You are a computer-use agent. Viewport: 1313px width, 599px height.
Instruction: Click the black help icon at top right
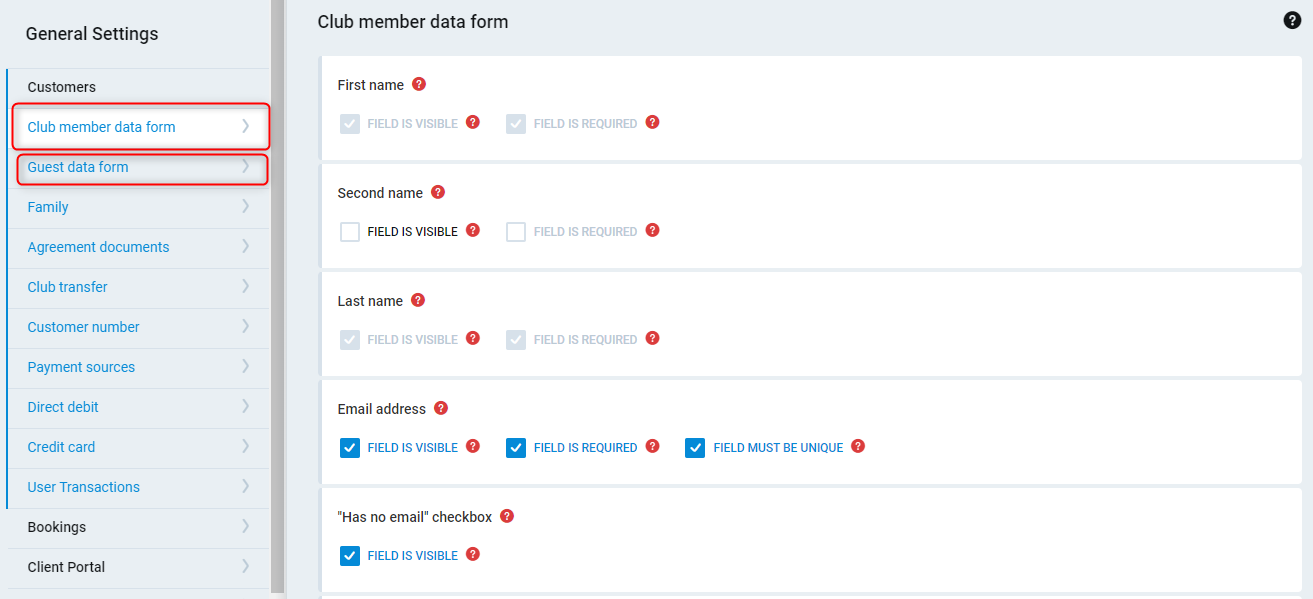(x=1292, y=20)
